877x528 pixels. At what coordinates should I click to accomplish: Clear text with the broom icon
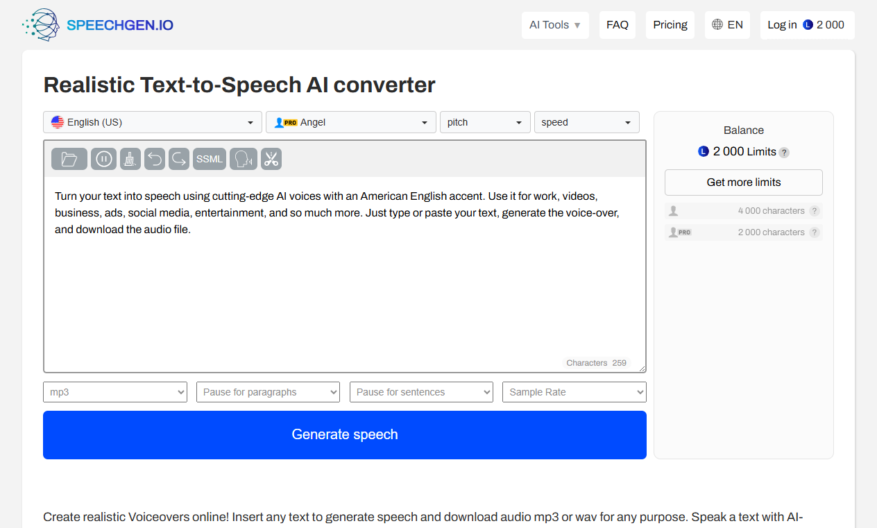130,159
